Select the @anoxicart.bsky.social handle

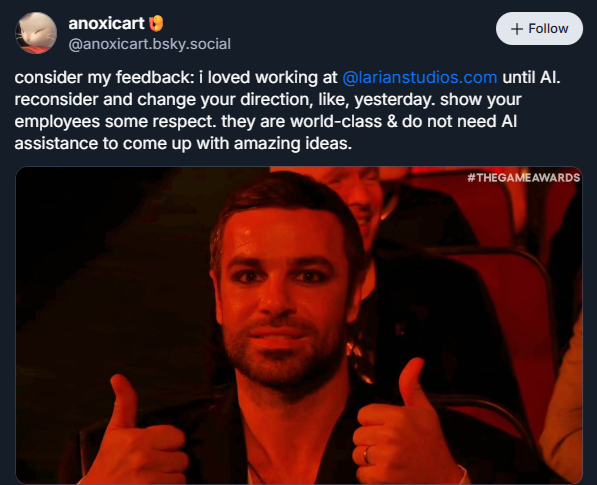(150, 44)
